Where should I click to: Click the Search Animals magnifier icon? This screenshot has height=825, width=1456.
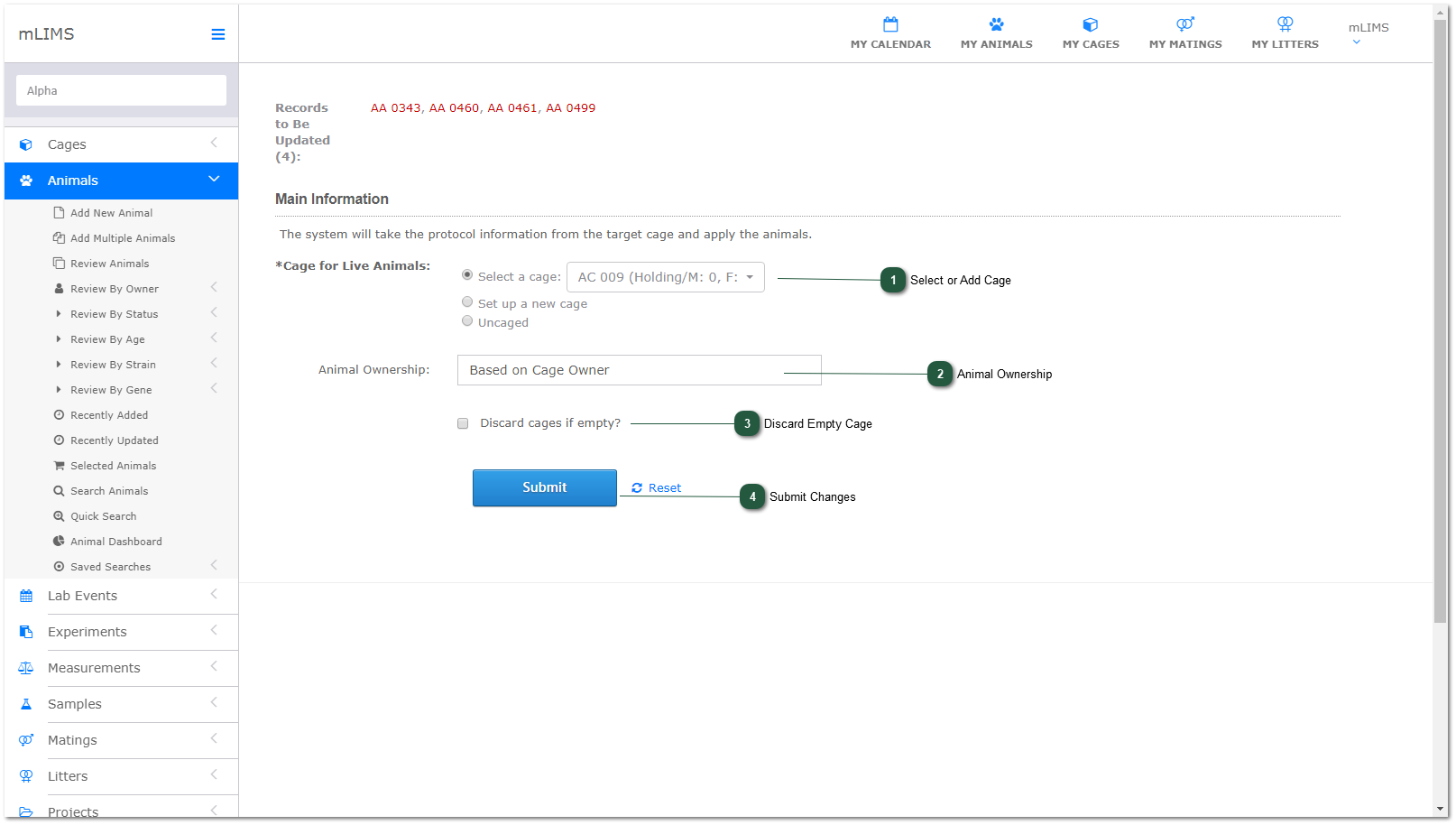[x=59, y=491]
